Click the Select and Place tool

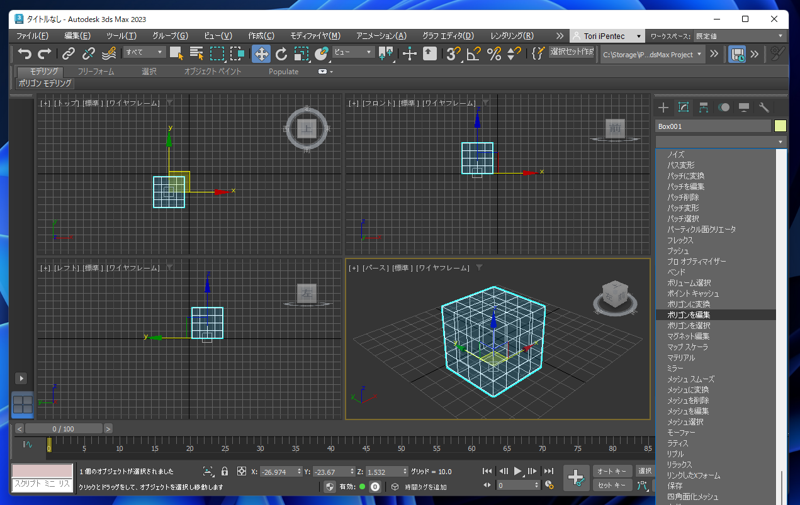[321, 54]
